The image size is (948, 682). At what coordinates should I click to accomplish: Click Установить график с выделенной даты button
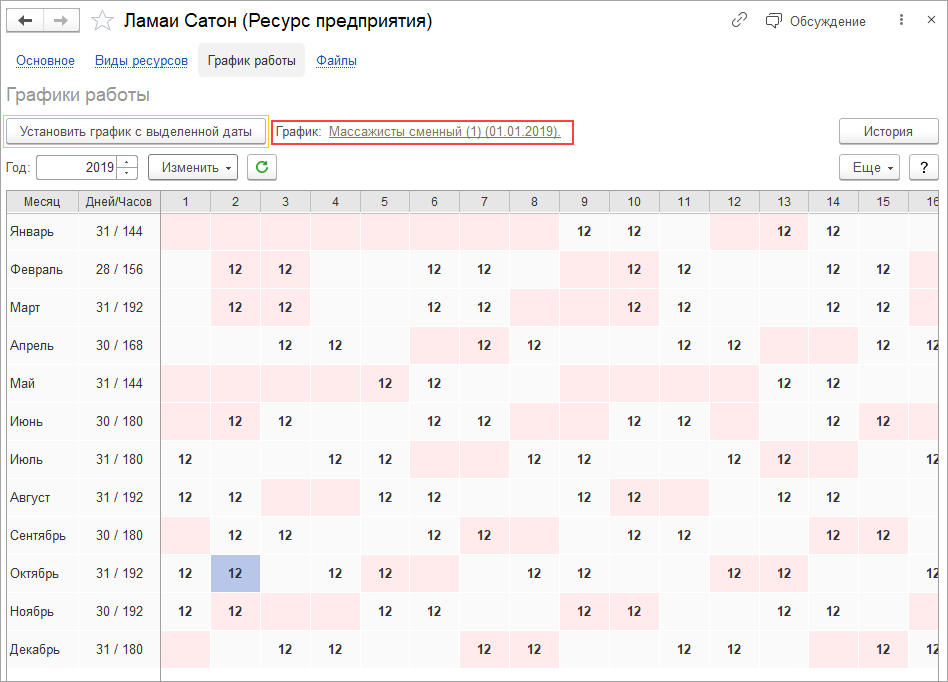click(136, 131)
